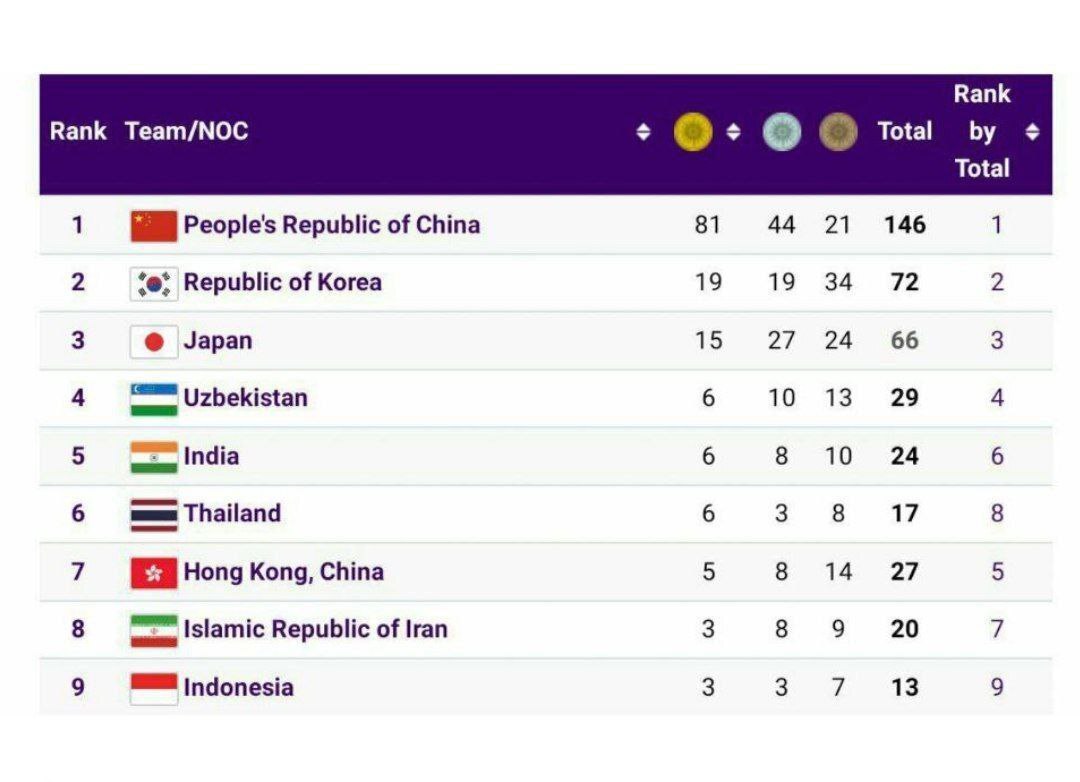Open the Indonesia team link
Image resolution: width=1080 pixels, height=782 pixels.
point(238,687)
